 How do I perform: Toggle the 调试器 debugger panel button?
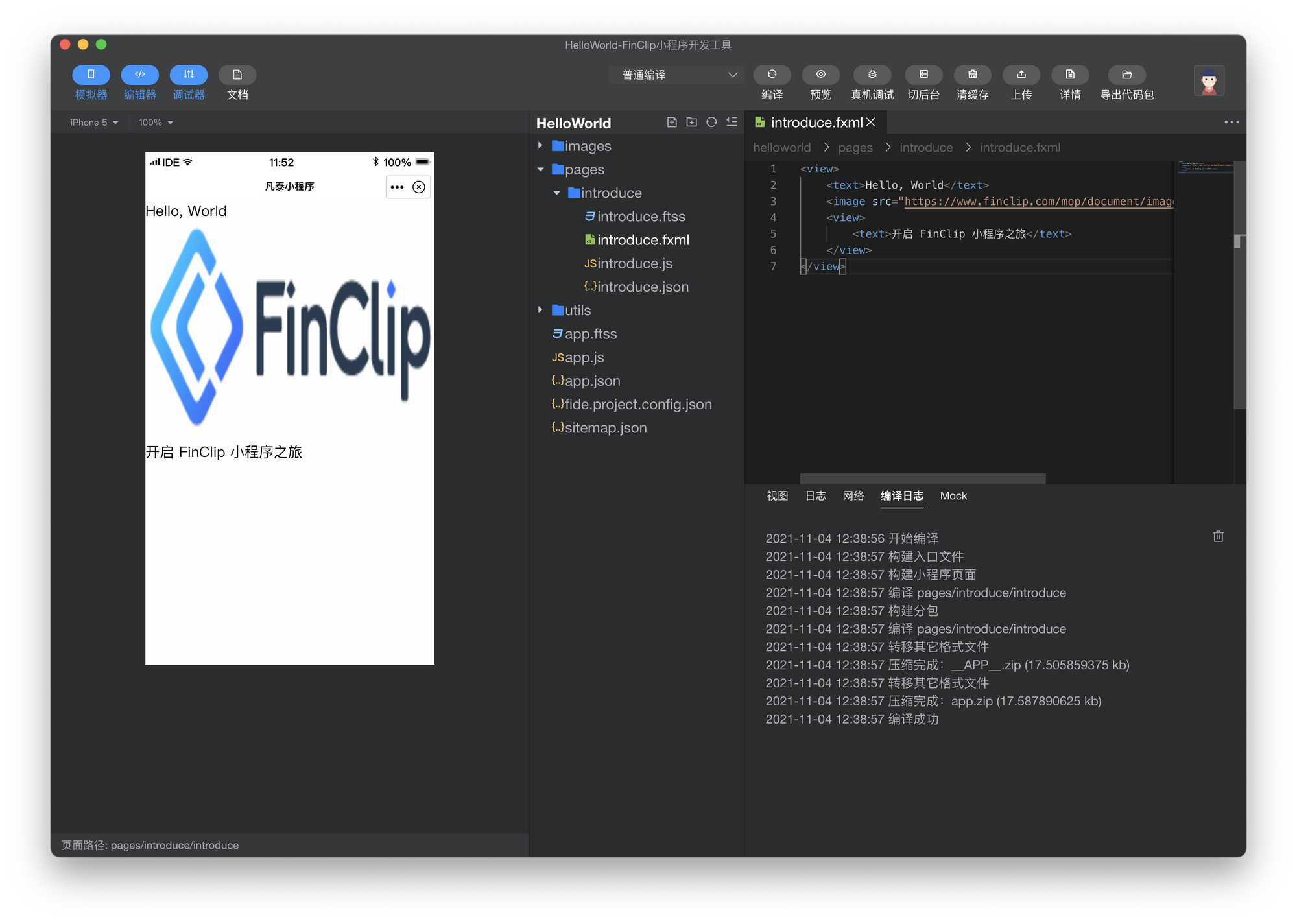189,75
